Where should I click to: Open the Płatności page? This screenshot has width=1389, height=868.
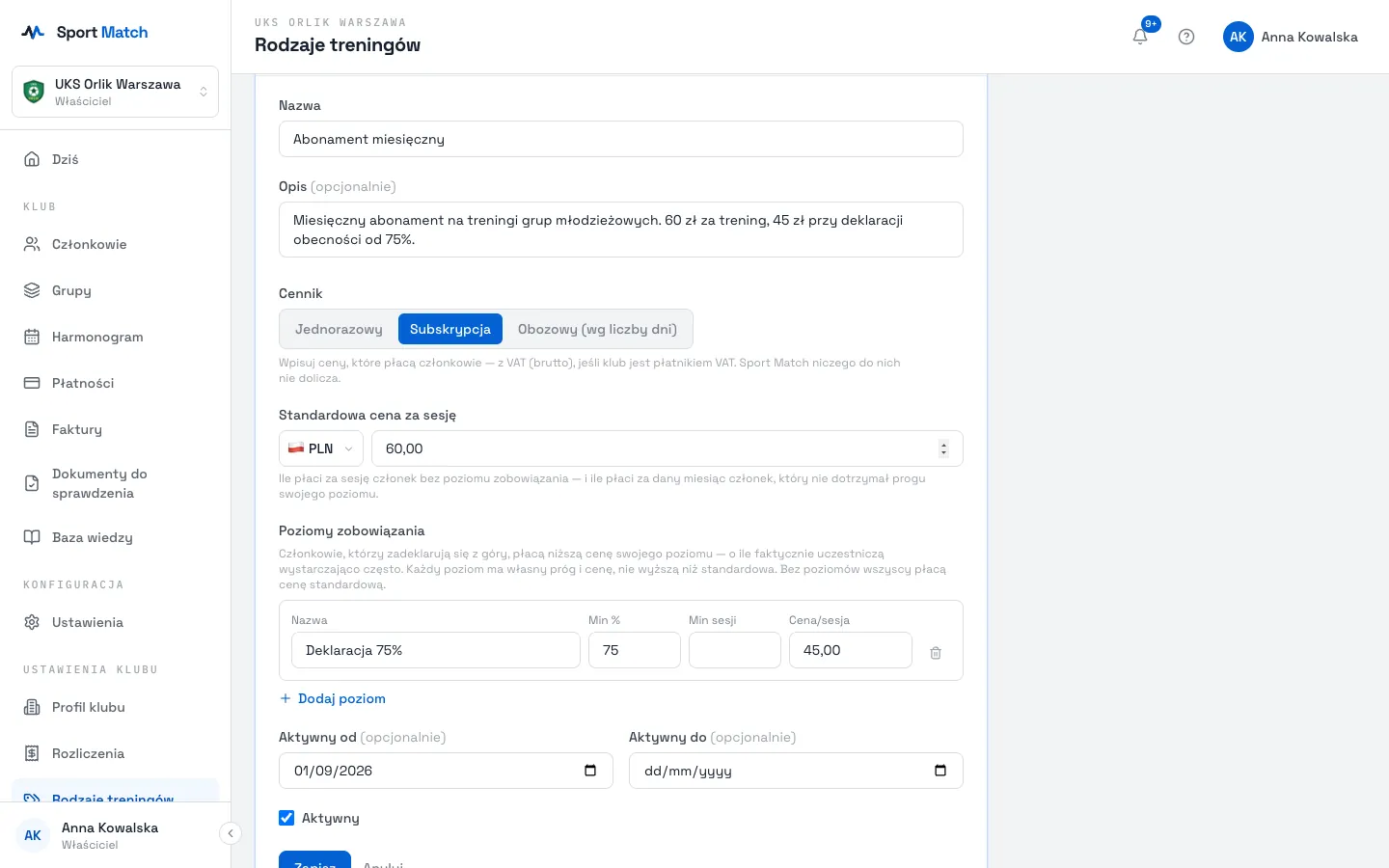point(115,383)
